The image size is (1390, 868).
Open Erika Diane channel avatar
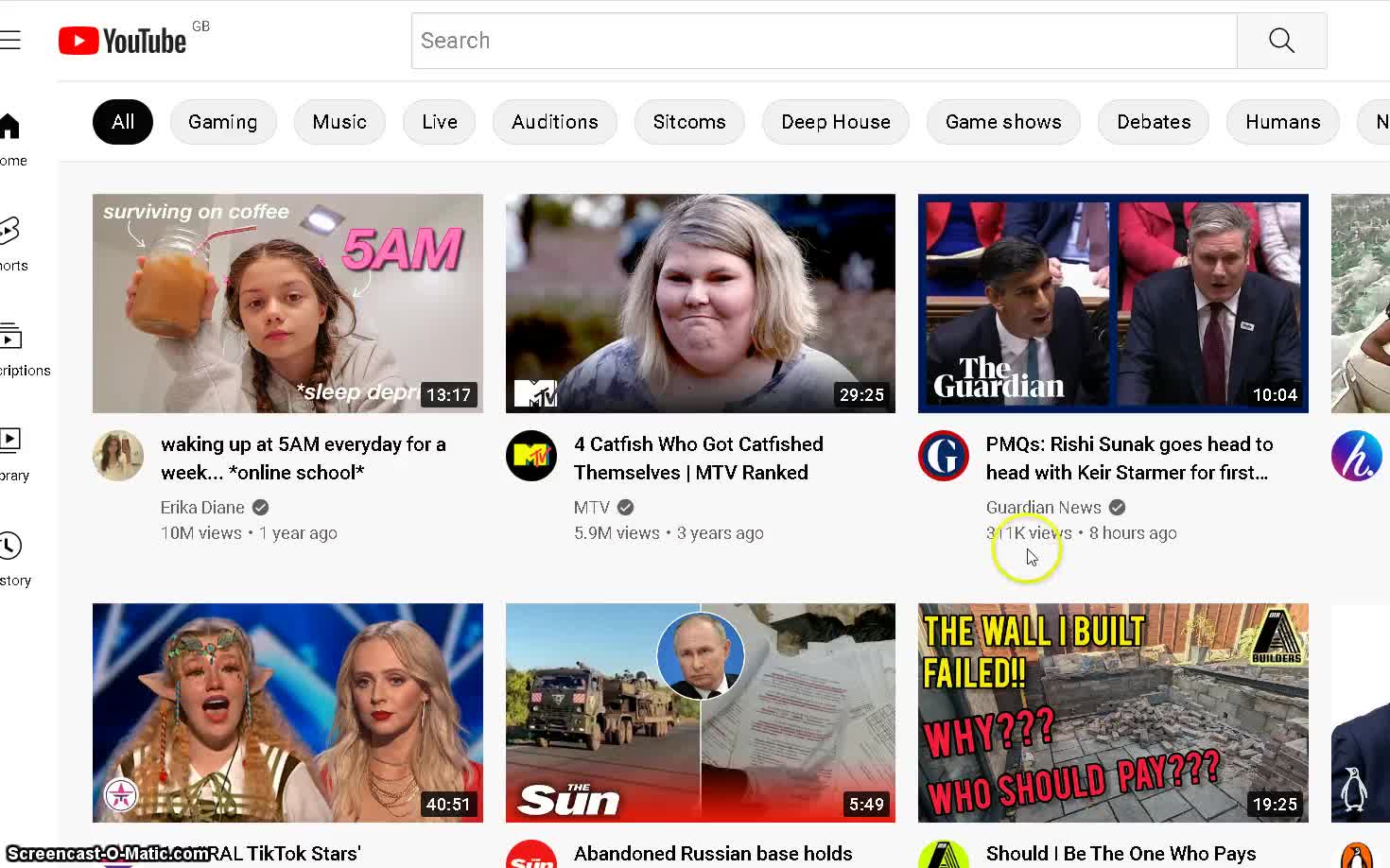pos(118,456)
